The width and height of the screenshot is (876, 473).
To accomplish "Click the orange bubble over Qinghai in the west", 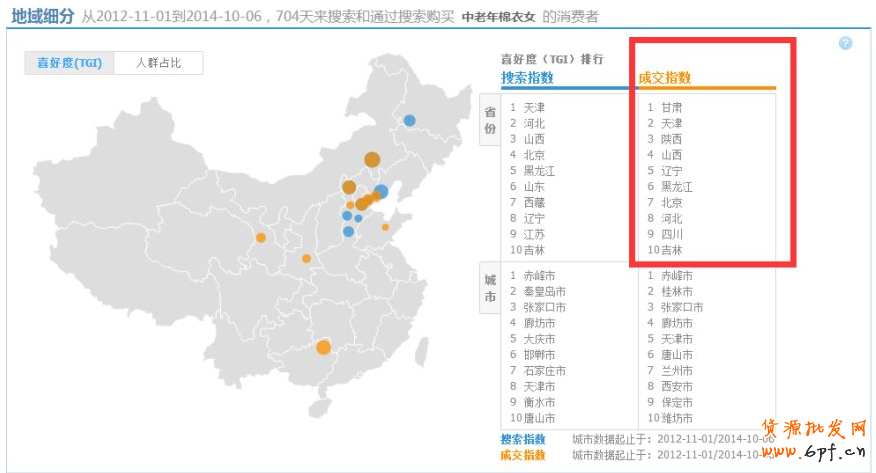I will [x=261, y=238].
